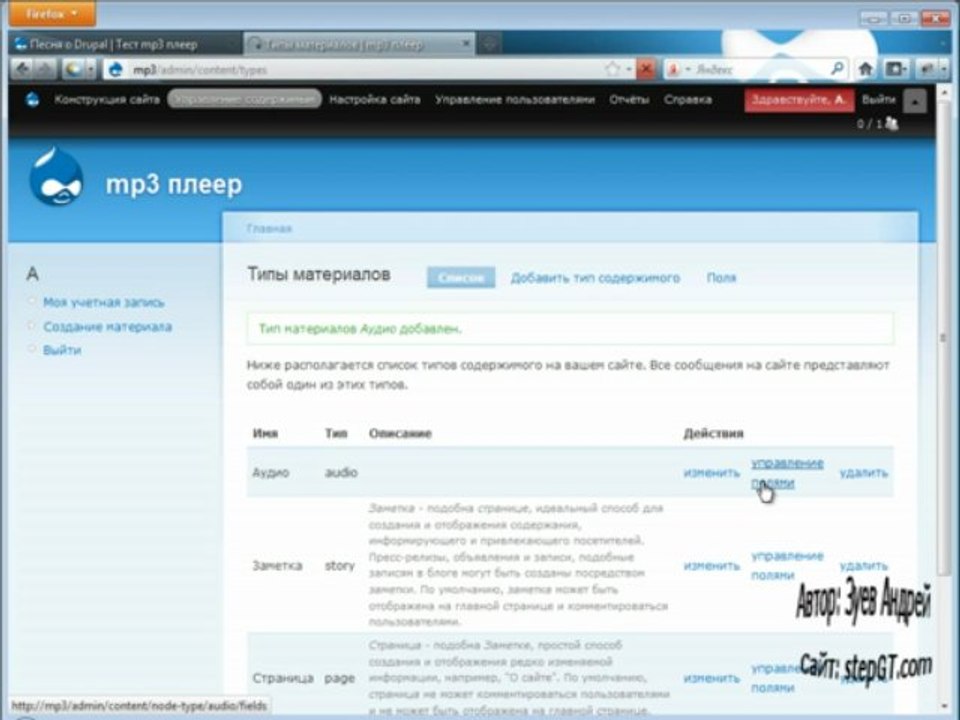This screenshot has height=720, width=960.
Task: Click the 'audio' type cell
Action: coord(341,473)
